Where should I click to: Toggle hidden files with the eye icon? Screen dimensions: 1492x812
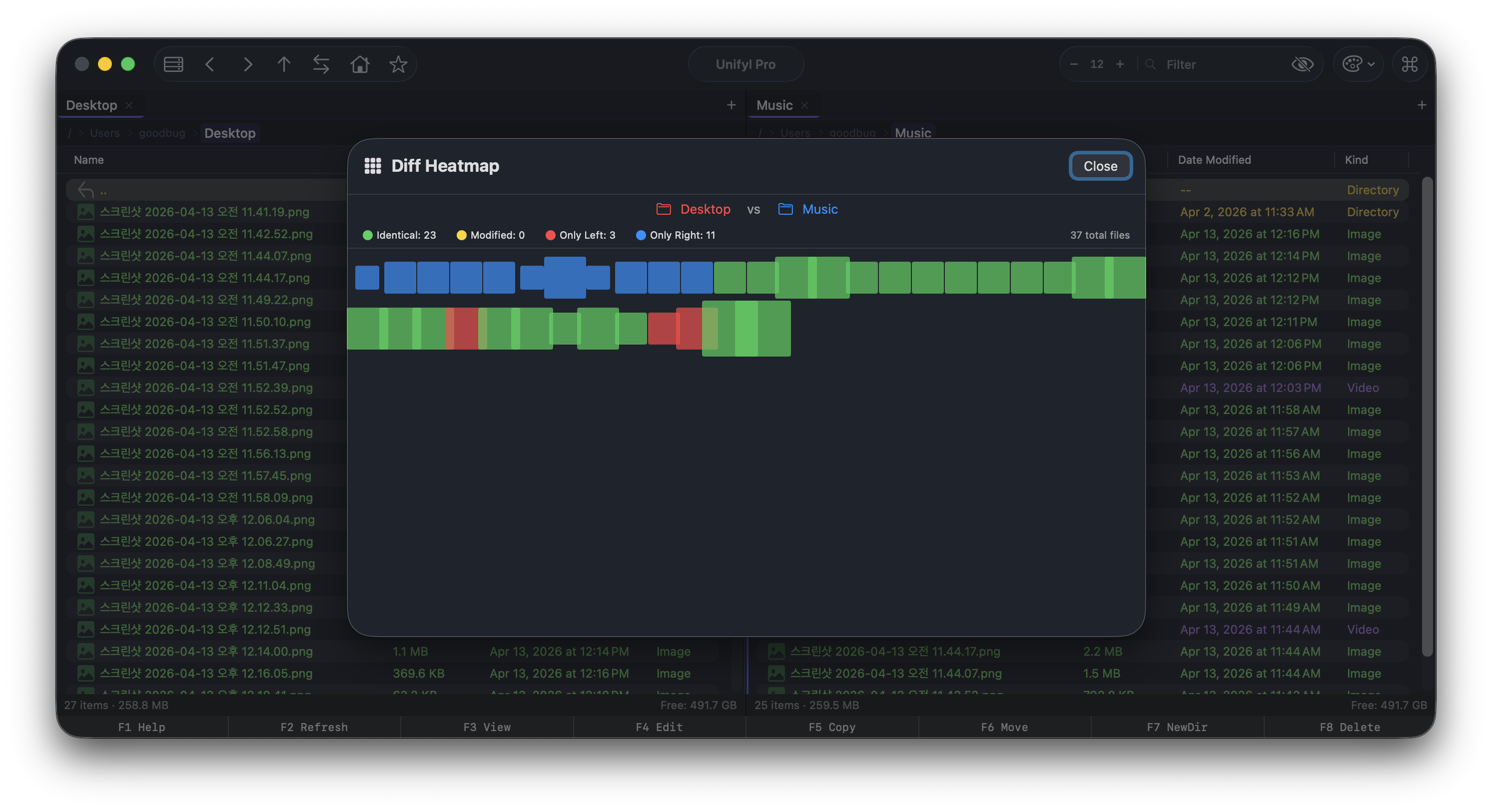coord(1303,64)
